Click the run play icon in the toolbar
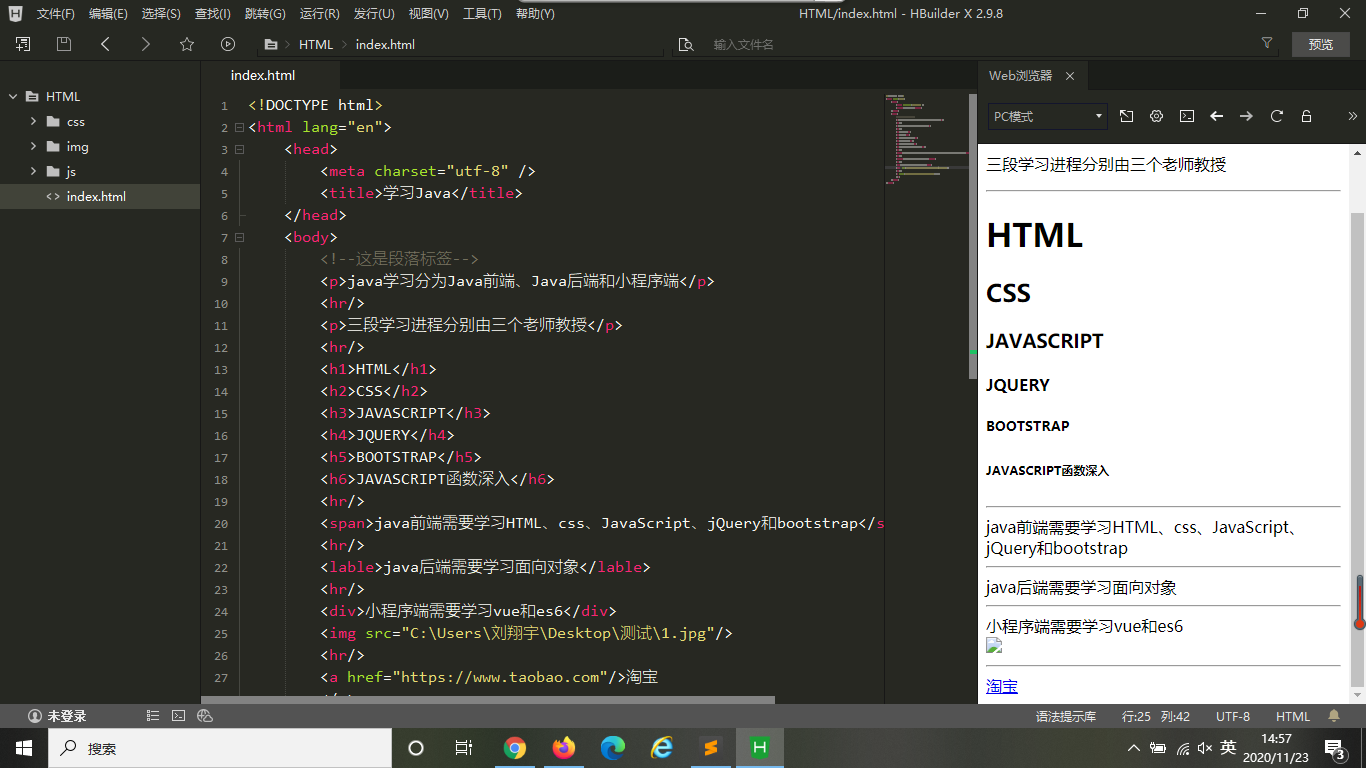This screenshot has width=1366, height=768. click(x=228, y=44)
